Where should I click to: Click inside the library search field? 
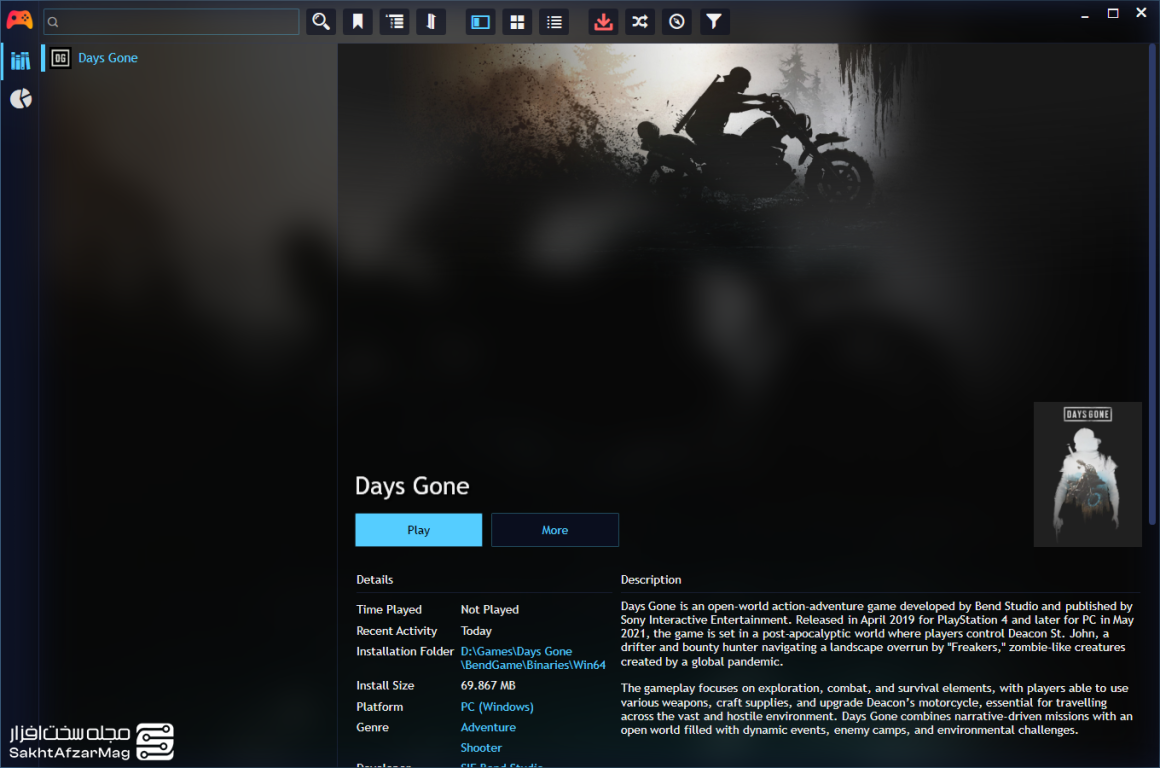coord(172,21)
